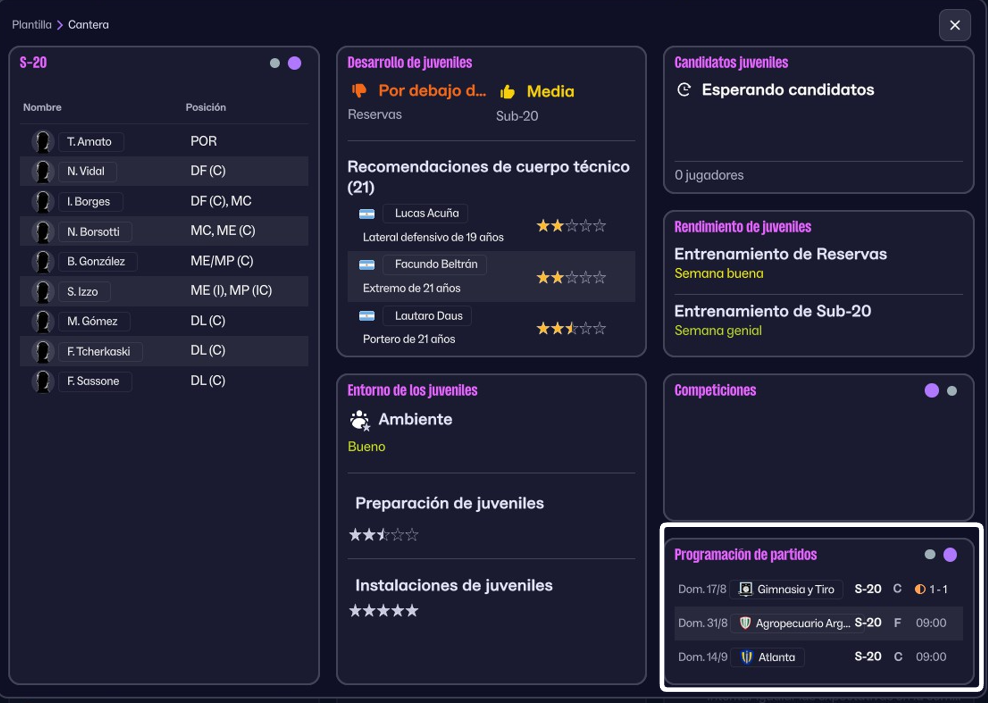Open B. González name button
This screenshot has width=988, height=703.
click(97, 261)
